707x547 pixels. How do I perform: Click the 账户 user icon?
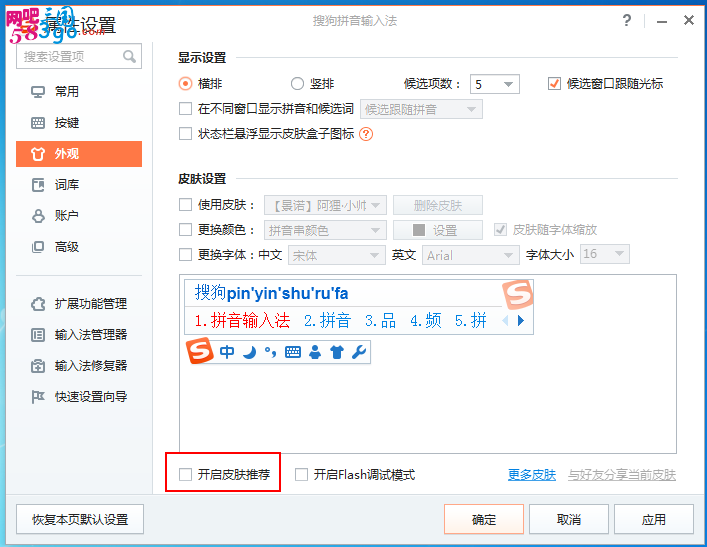[x=38, y=216]
